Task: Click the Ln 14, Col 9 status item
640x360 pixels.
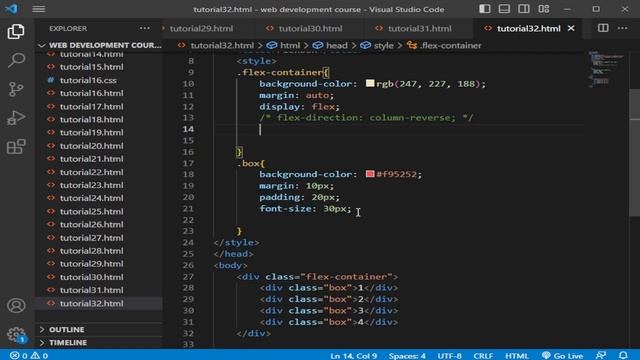Action: (353, 356)
